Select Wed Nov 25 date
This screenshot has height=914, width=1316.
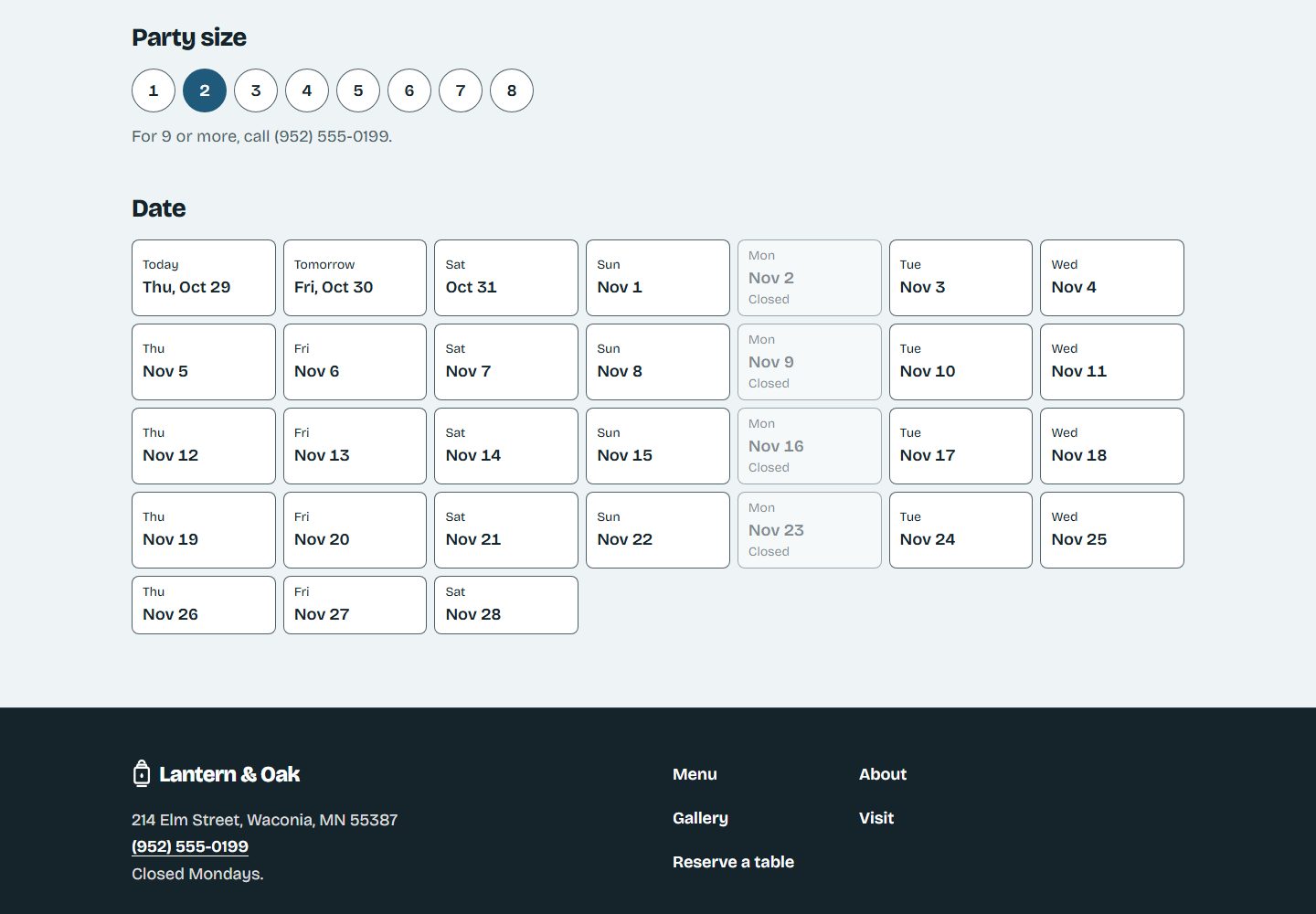pos(1112,530)
